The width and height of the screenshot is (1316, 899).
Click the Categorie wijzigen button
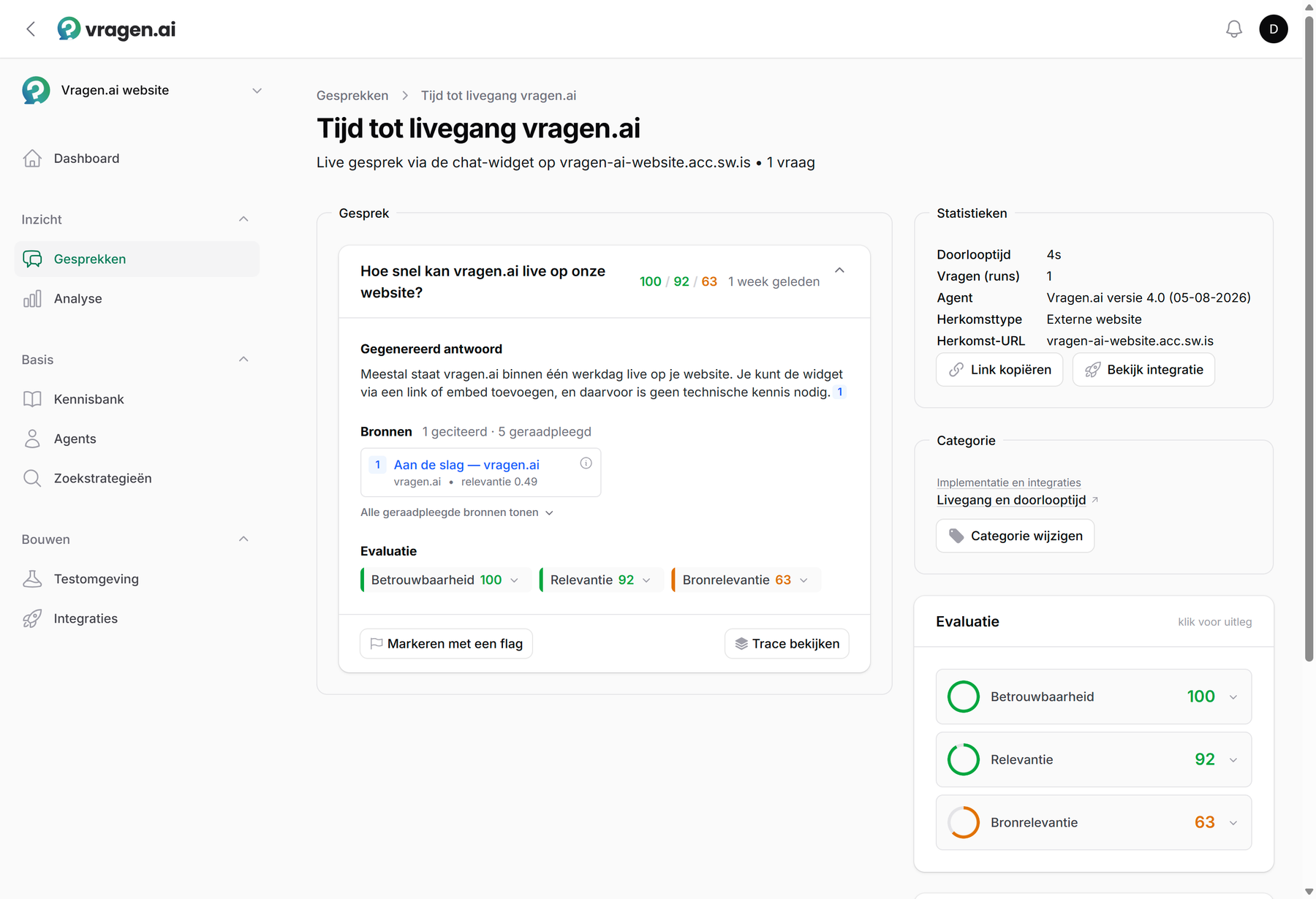coord(1015,536)
